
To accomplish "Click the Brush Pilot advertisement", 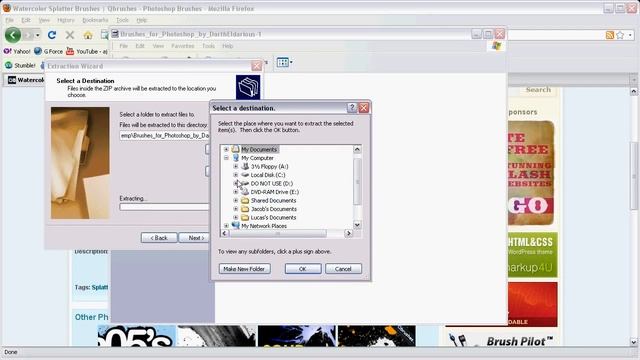I will [502, 339].
